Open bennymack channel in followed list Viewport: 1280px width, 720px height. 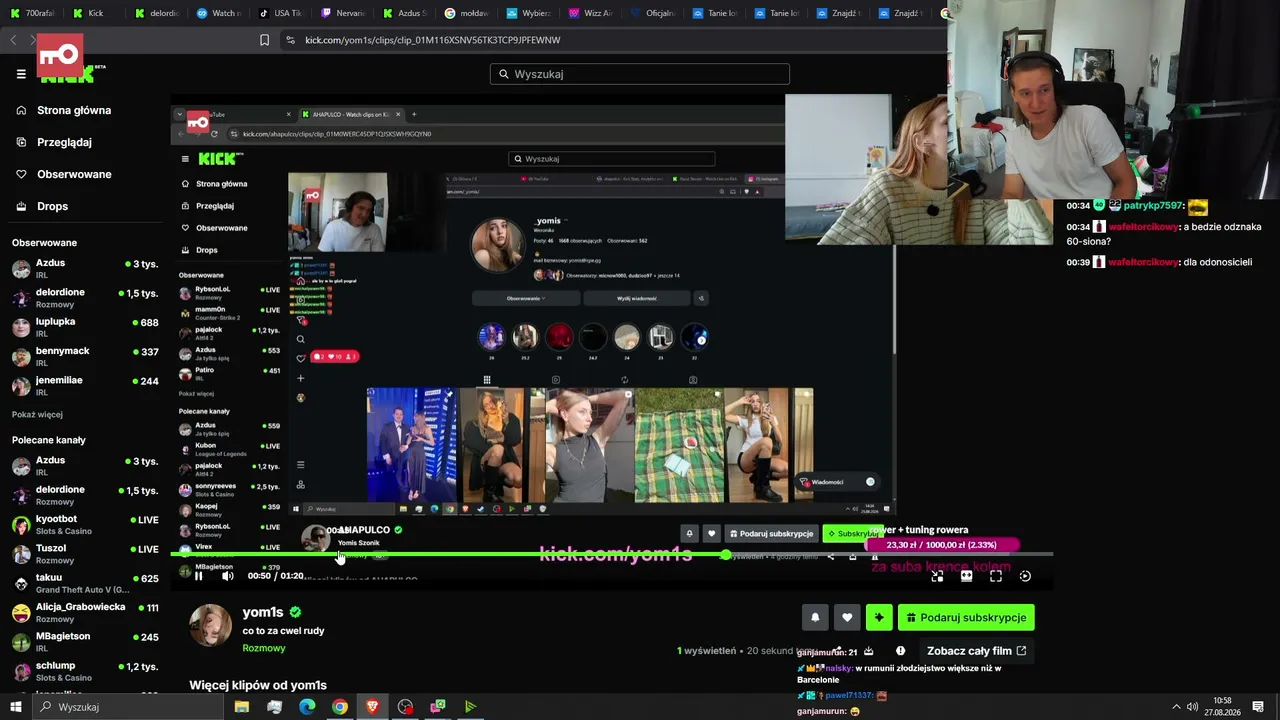tap(85, 356)
